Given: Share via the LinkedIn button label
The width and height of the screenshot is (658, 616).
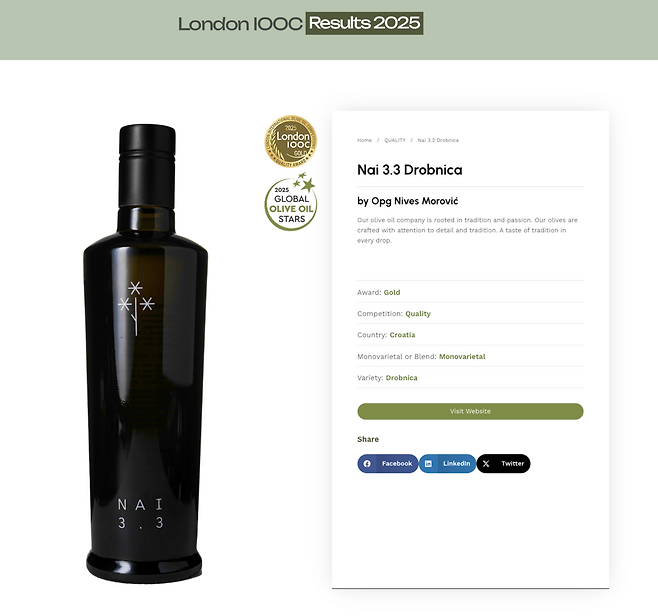Looking at the screenshot, I should click(x=457, y=464).
